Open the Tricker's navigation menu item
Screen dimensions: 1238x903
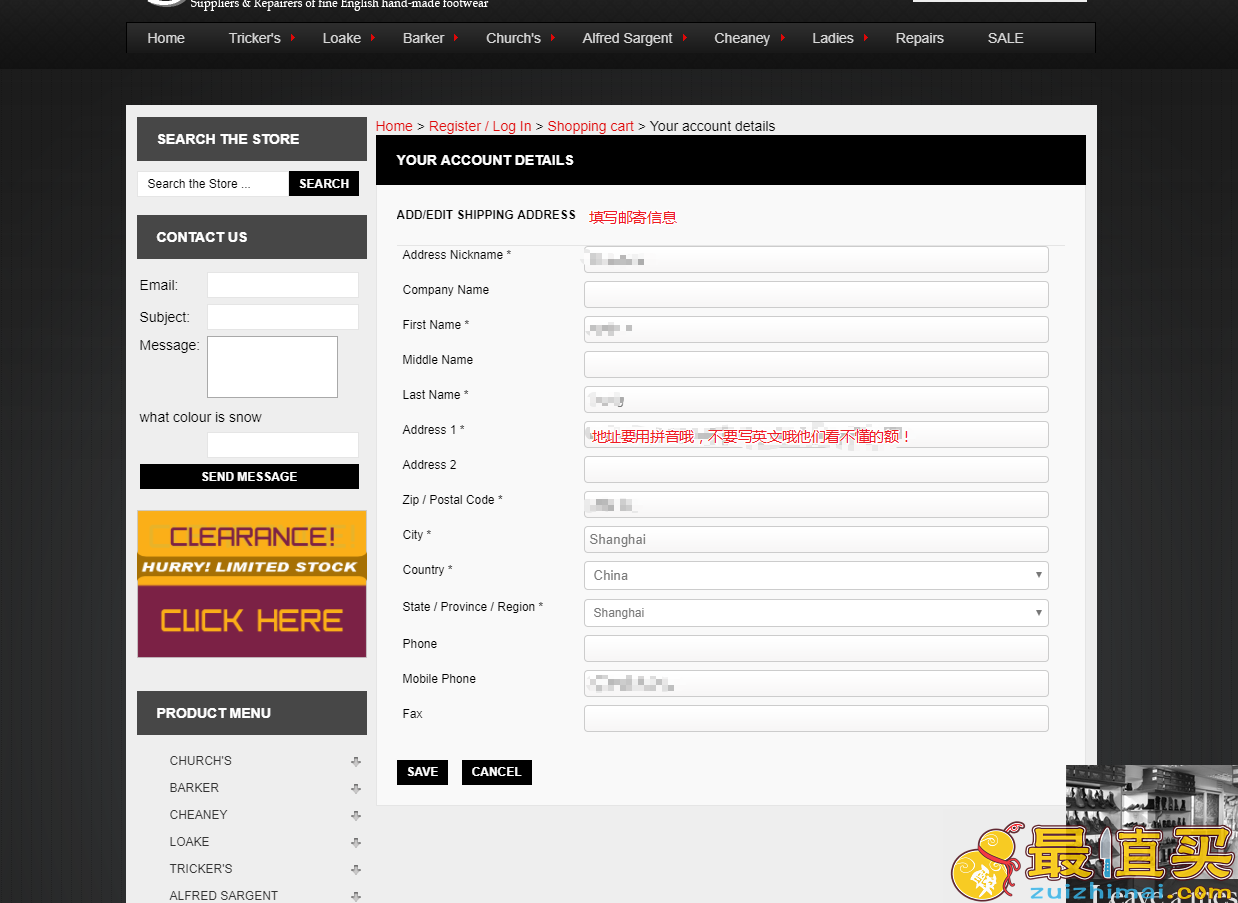(254, 38)
